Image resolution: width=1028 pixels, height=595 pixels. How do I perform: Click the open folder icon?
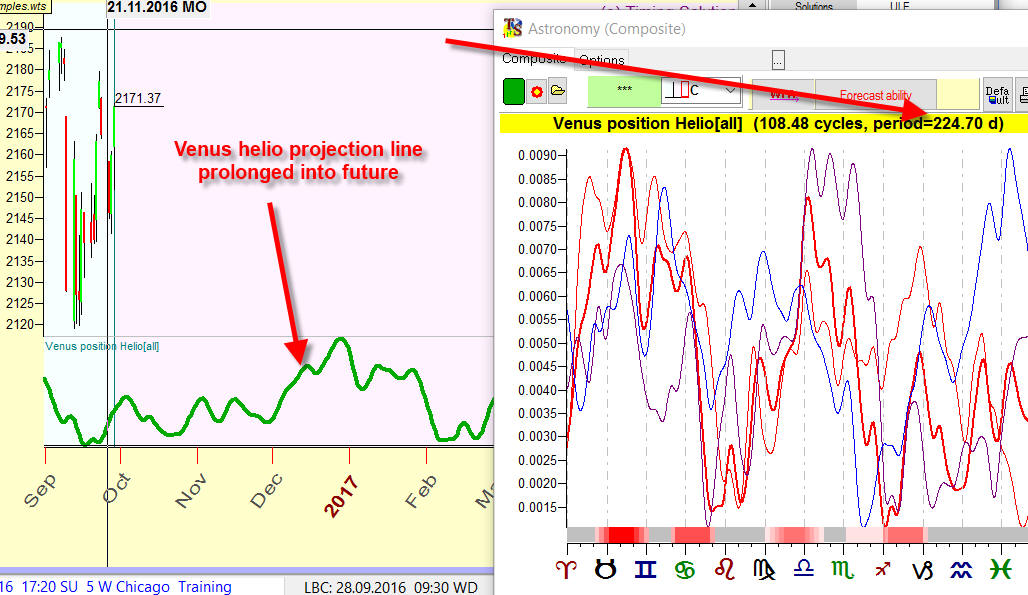pos(557,92)
